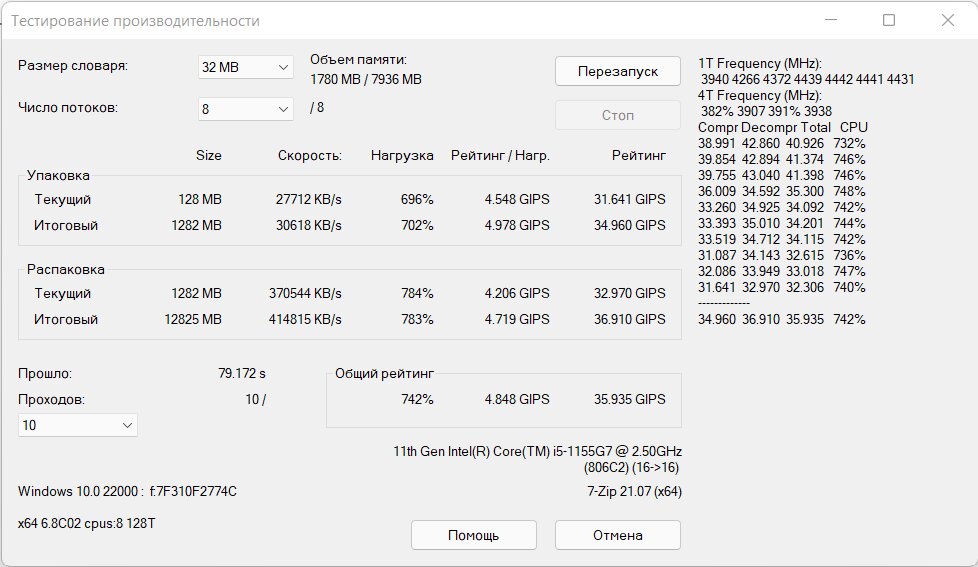Open help with the Помощь button
Viewport: 978px width, 567px height.
click(x=473, y=535)
